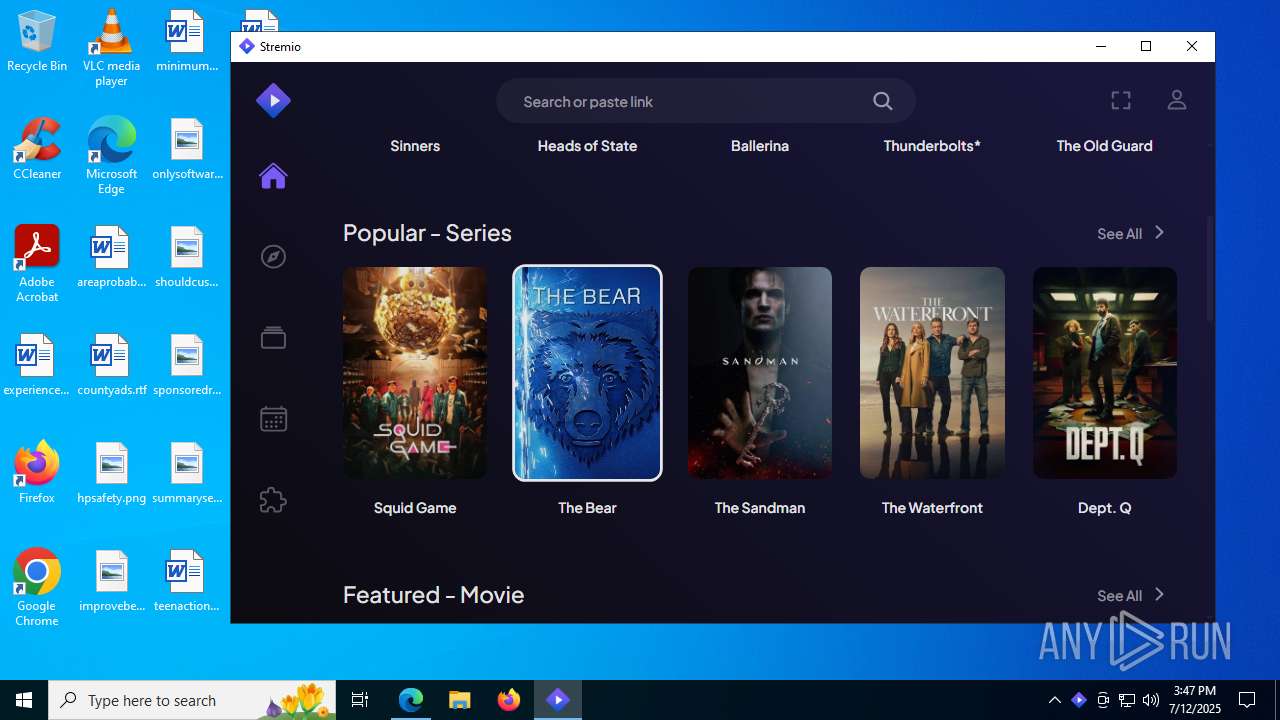1280x720 pixels.
Task: Select the teenaction... document on desktop
Action: click(x=186, y=582)
